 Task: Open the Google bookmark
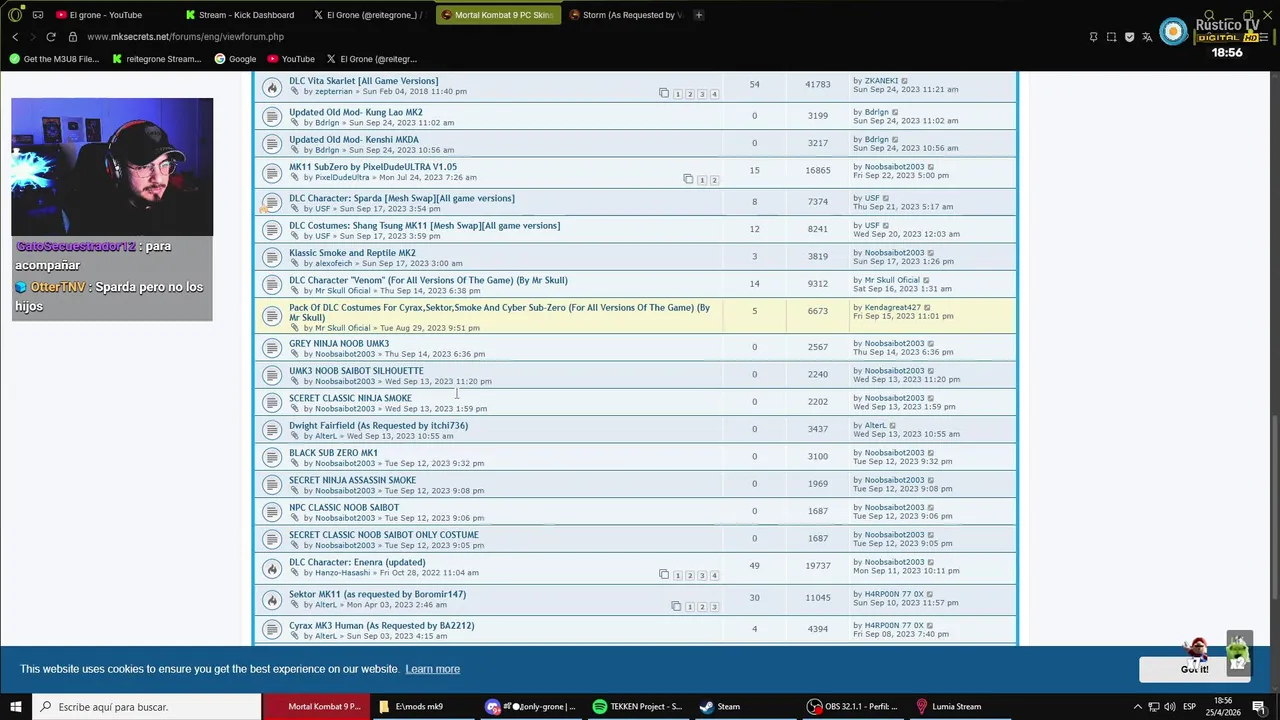(235, 59)
